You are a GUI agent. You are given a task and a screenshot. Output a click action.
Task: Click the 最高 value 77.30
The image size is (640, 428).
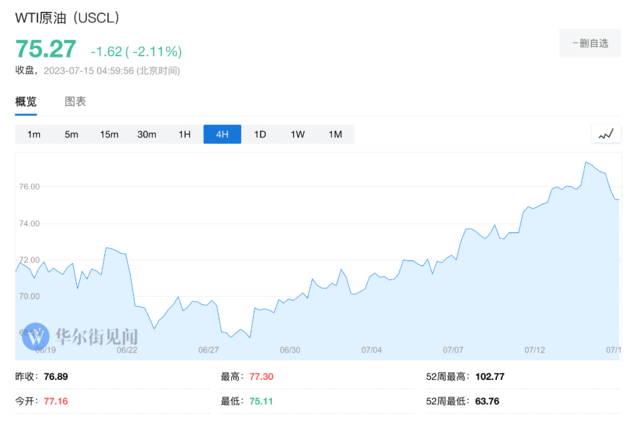click(260, 377)
